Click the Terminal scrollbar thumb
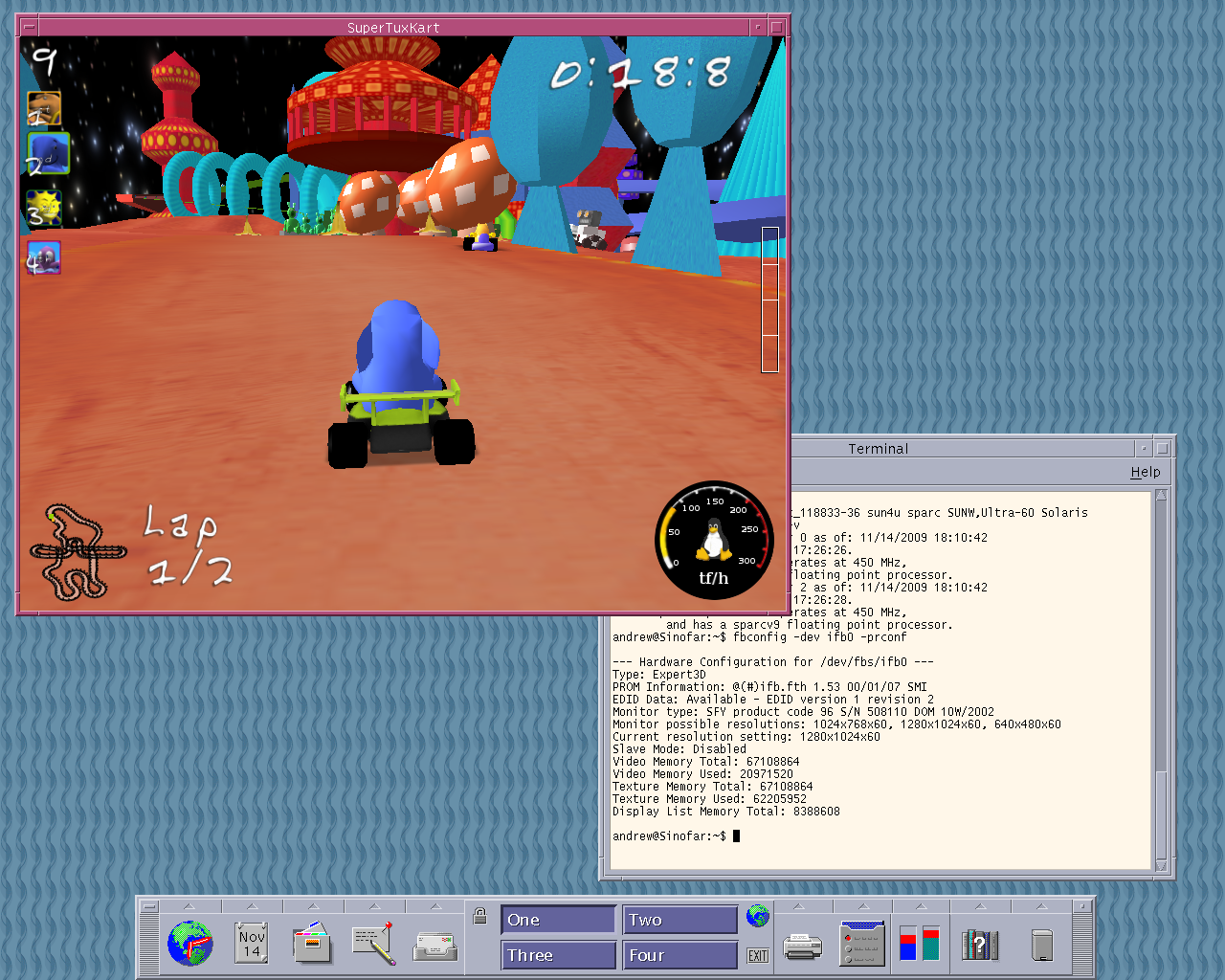Screen dimensions: 1225x980 coord(1161,814)
